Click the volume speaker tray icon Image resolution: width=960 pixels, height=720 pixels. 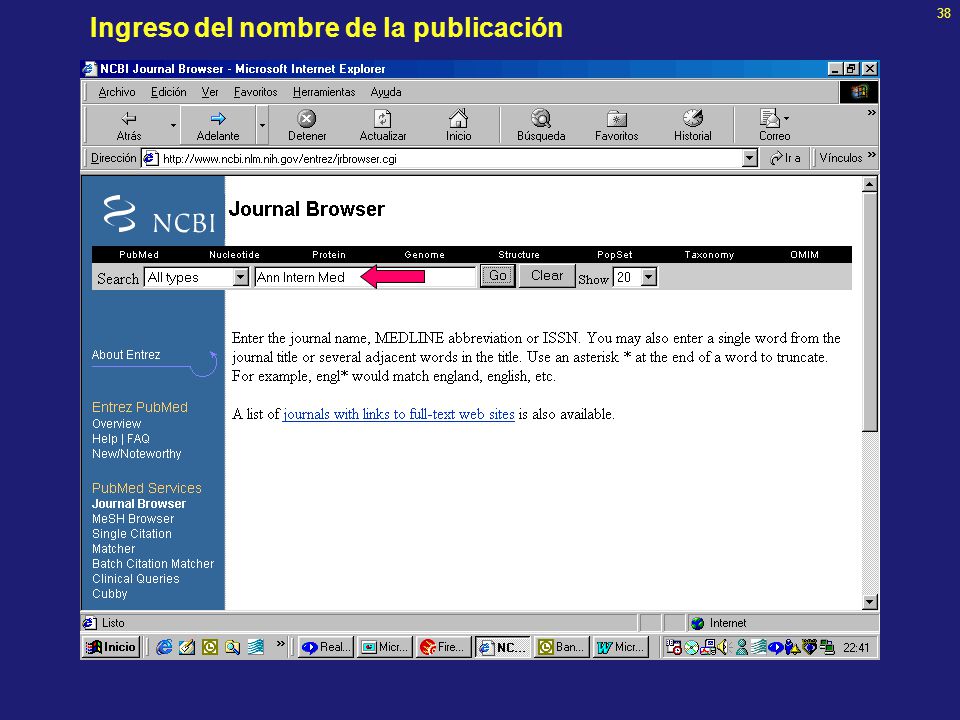point(723,647)
